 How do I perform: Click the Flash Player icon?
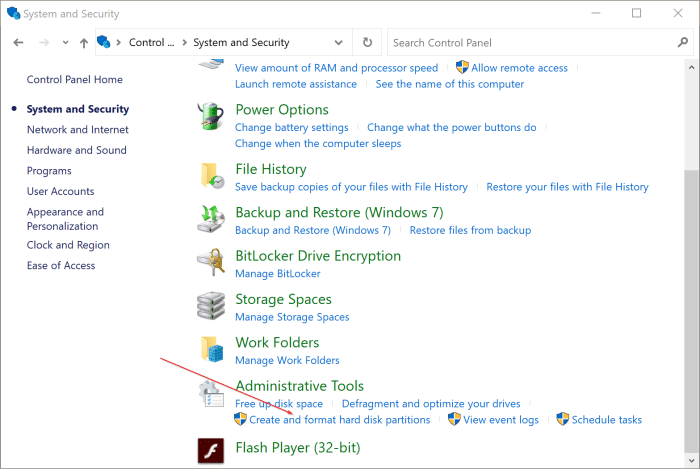[x=211, y=450]
